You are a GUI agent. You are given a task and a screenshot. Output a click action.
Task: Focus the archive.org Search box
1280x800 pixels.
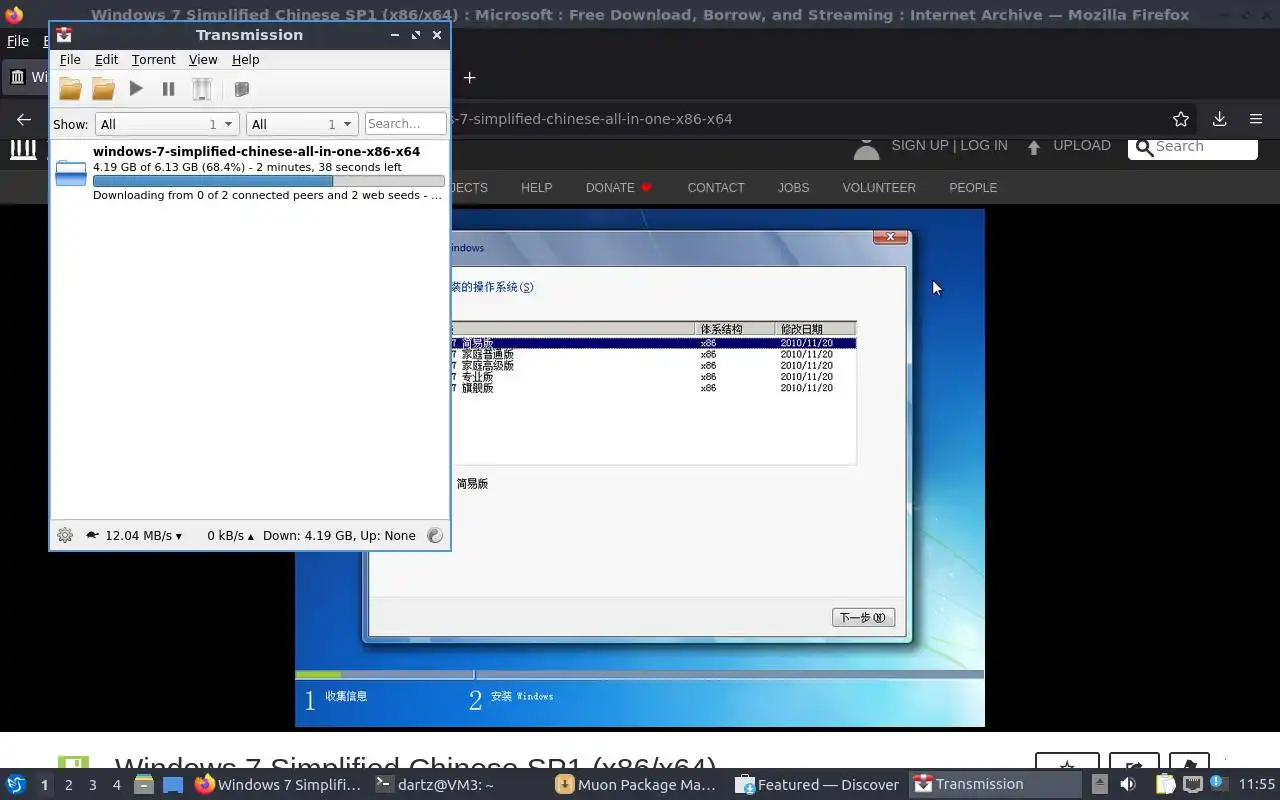(x=1193, y=148)
